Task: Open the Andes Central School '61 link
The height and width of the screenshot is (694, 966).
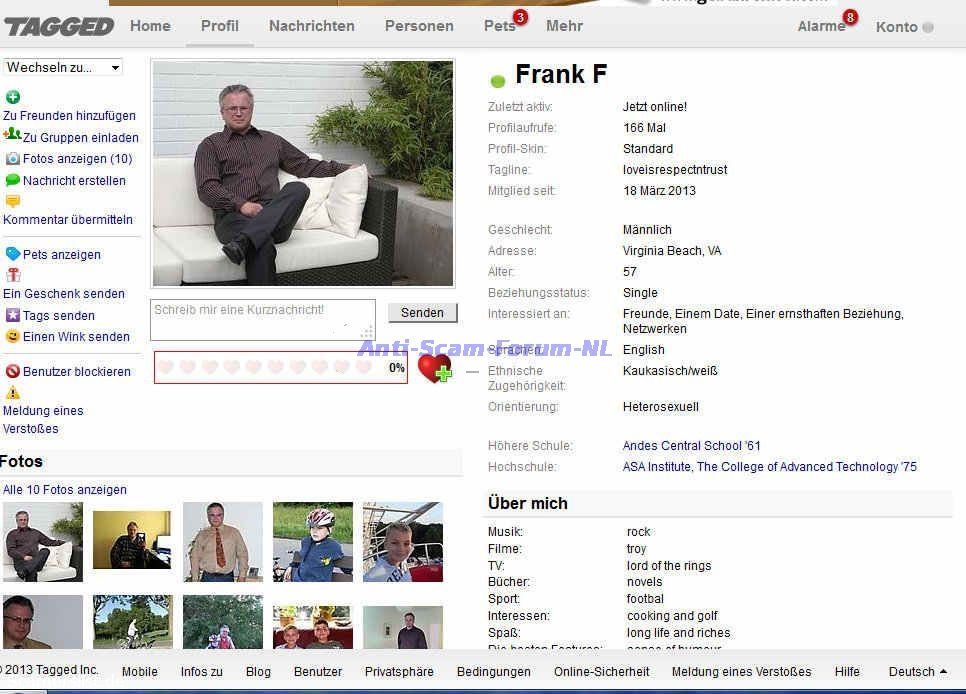Action: [x=691, y=446]
